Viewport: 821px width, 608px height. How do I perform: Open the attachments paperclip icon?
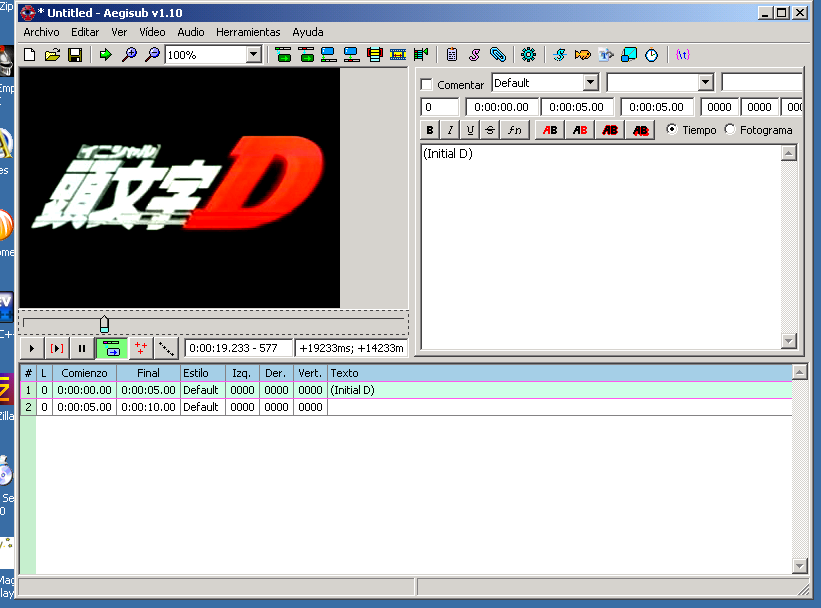pos(498,54)
